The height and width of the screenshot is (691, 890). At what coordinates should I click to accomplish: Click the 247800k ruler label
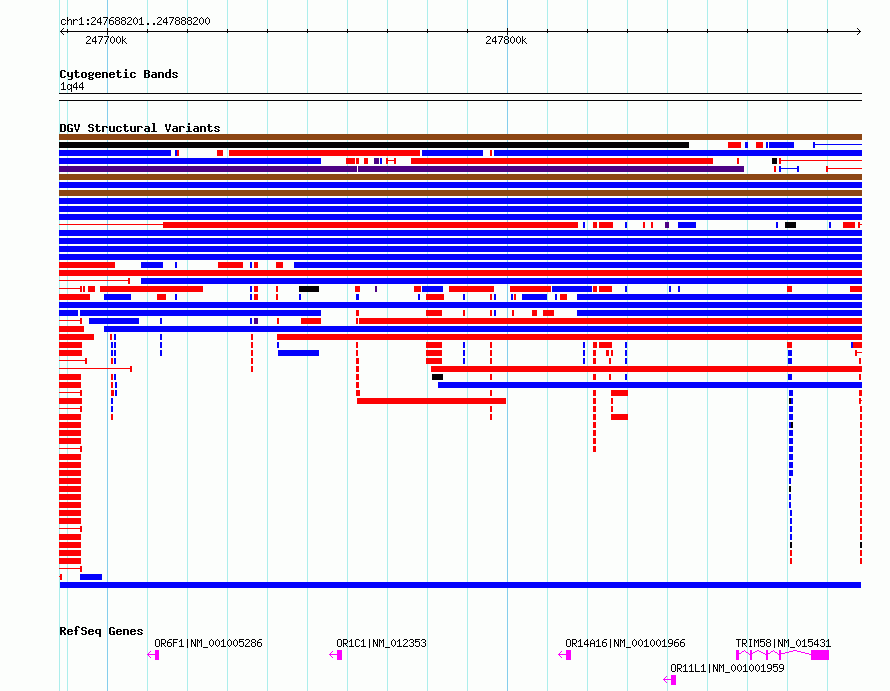[506, 40]
